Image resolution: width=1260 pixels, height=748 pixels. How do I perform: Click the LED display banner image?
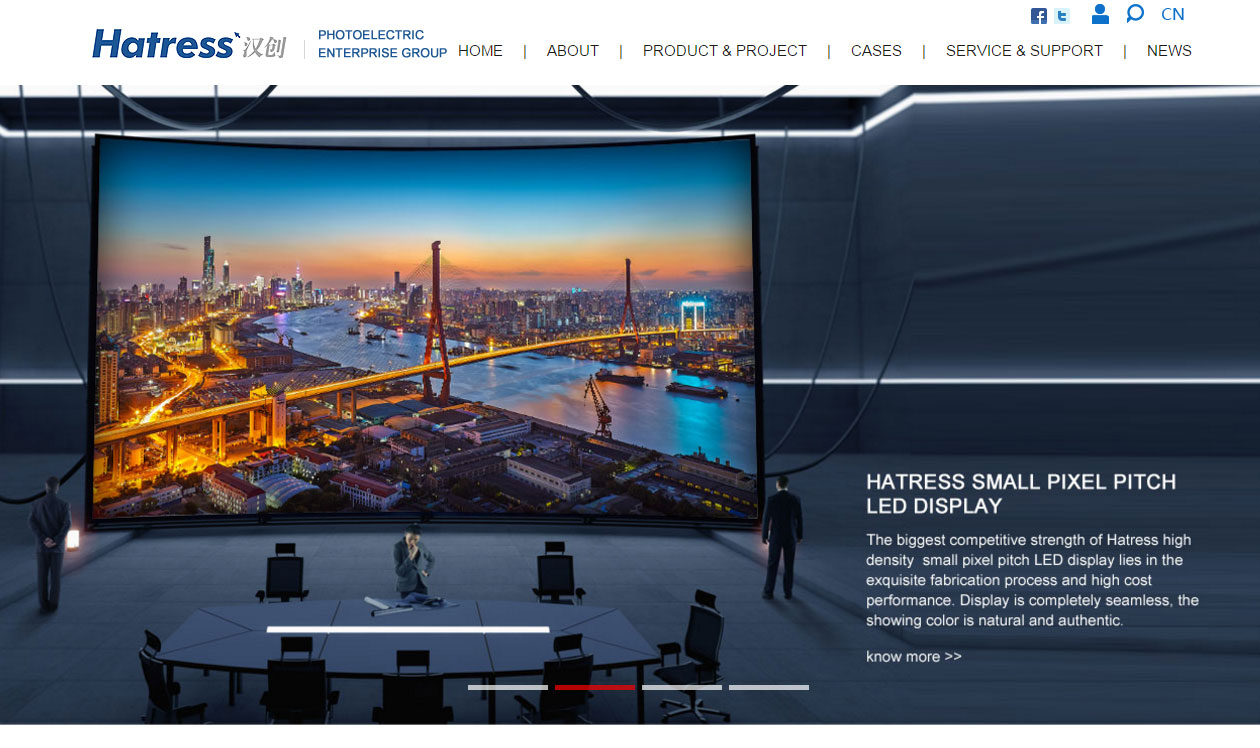630,404
